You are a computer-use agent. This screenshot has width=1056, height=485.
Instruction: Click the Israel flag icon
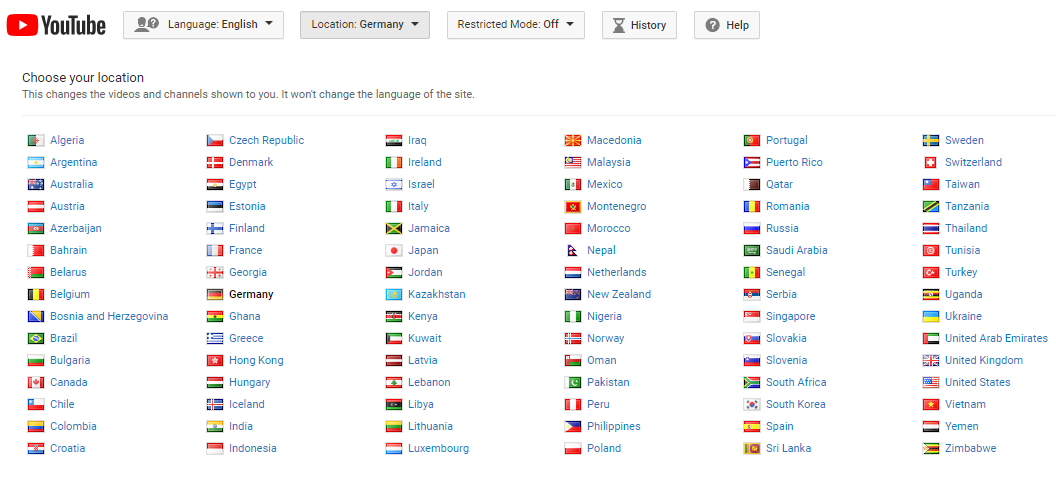coord(394,185)
